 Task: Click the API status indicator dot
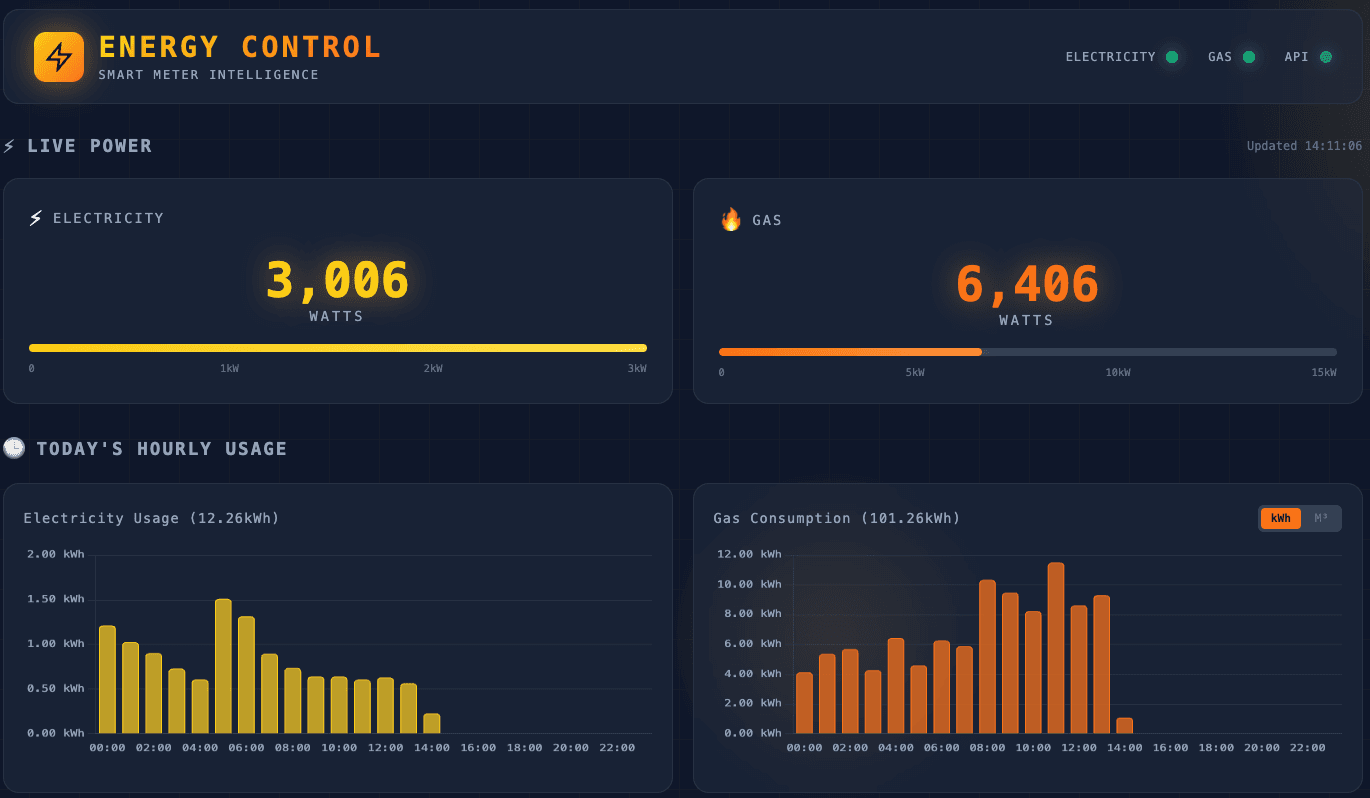click(x=1326, y=57)
